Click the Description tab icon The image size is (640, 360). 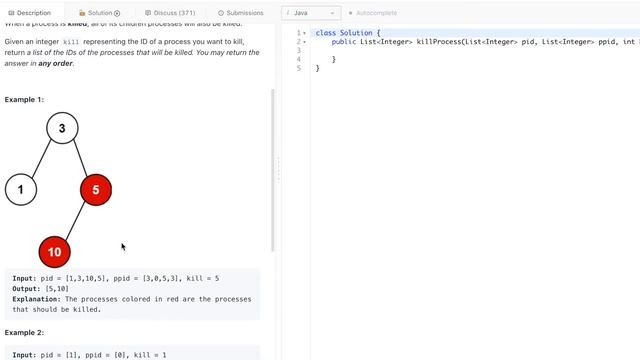coord(11,13)
